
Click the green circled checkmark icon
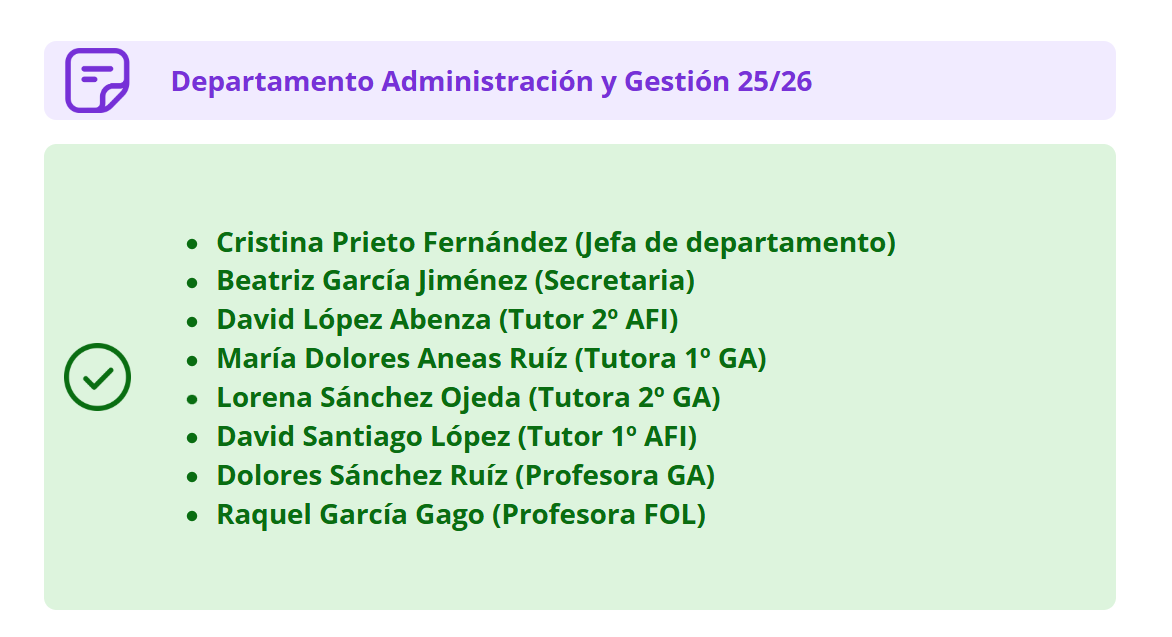point(97,376)
